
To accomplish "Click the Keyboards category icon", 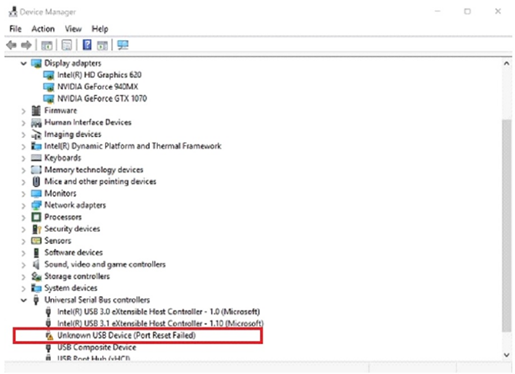I will point(36,158).
